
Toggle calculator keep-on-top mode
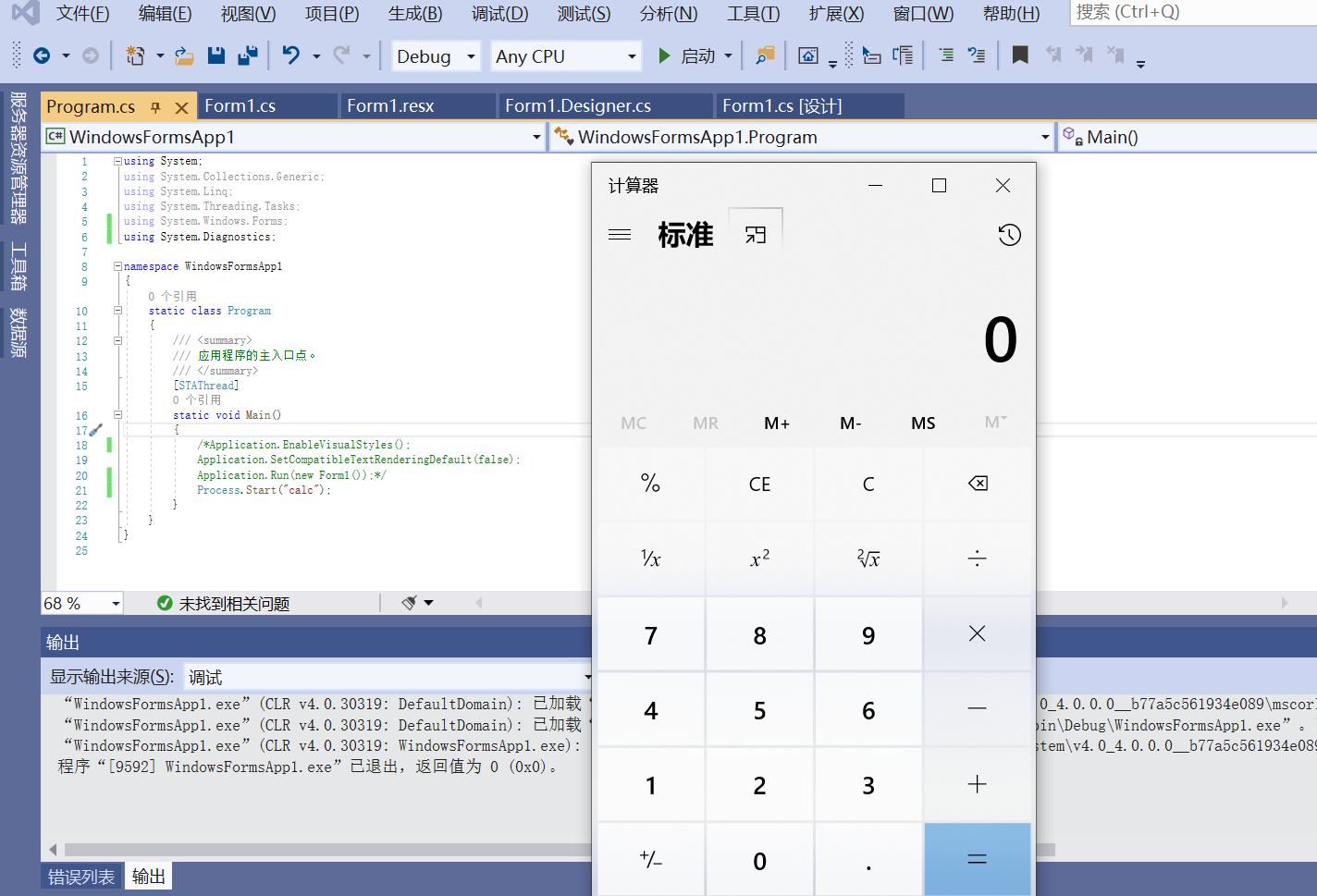coord(756,234)
